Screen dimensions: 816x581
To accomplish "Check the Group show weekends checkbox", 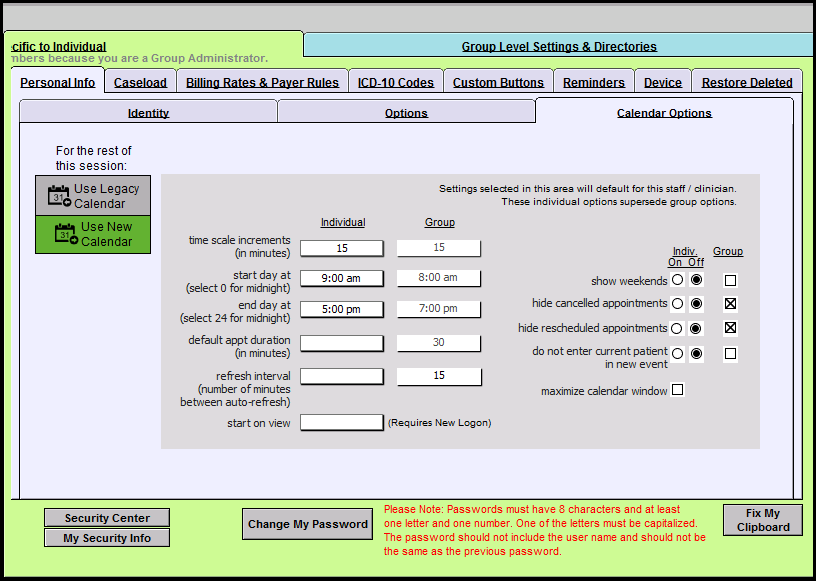I will tap(730, 280).
